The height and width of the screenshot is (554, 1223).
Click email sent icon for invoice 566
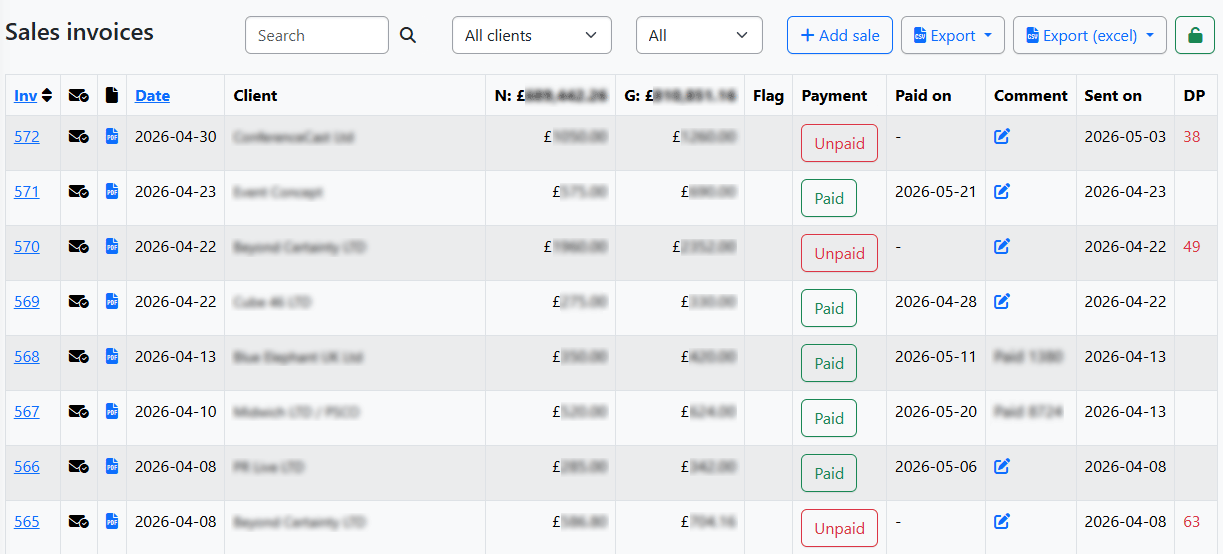coord(78,466)
